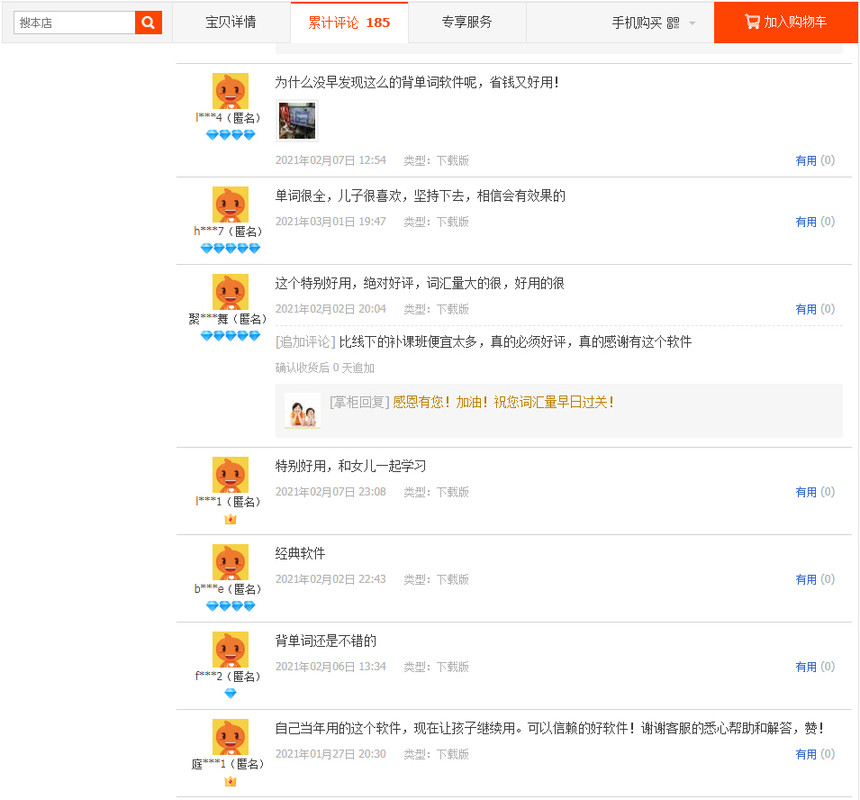
Task: Click reviewer name b***e（匿名）
Action: pyautogui.click(x=229, y=589)
